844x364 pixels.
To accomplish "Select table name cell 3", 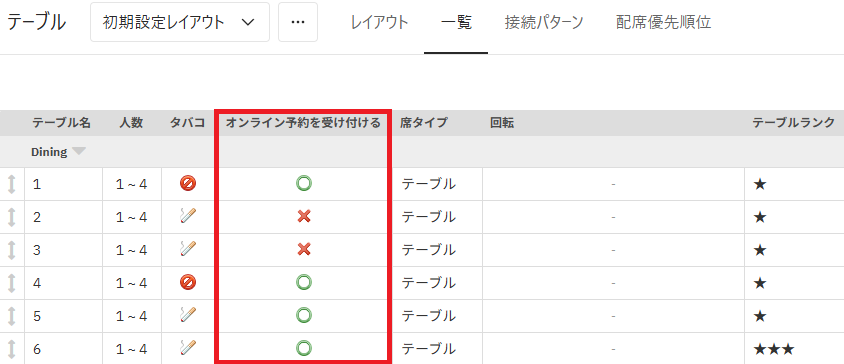I will click(64, 250).
